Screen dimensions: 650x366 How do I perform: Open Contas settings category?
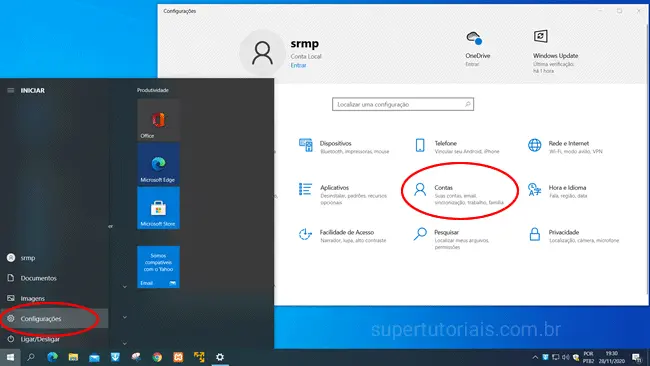click(x=458, y=194)
